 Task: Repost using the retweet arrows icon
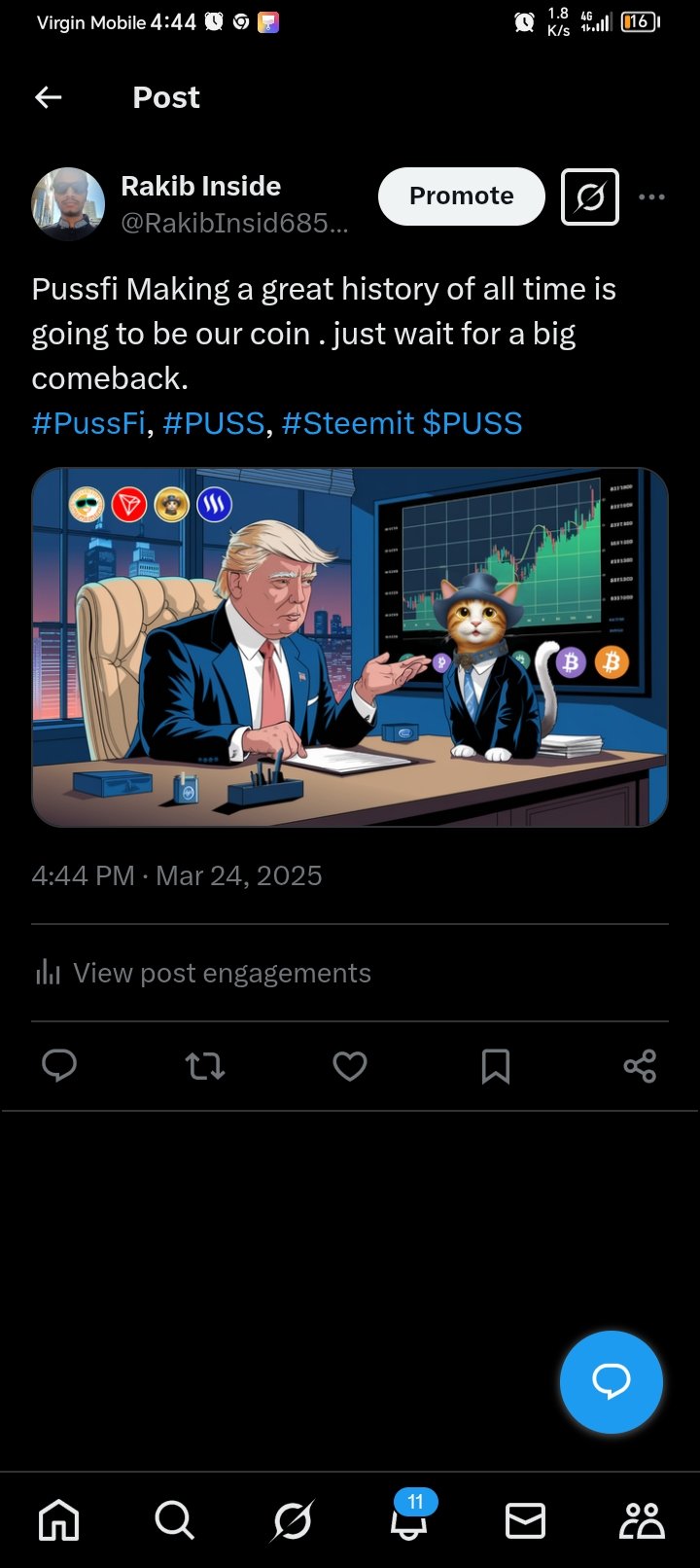[x=205, y=1066]
